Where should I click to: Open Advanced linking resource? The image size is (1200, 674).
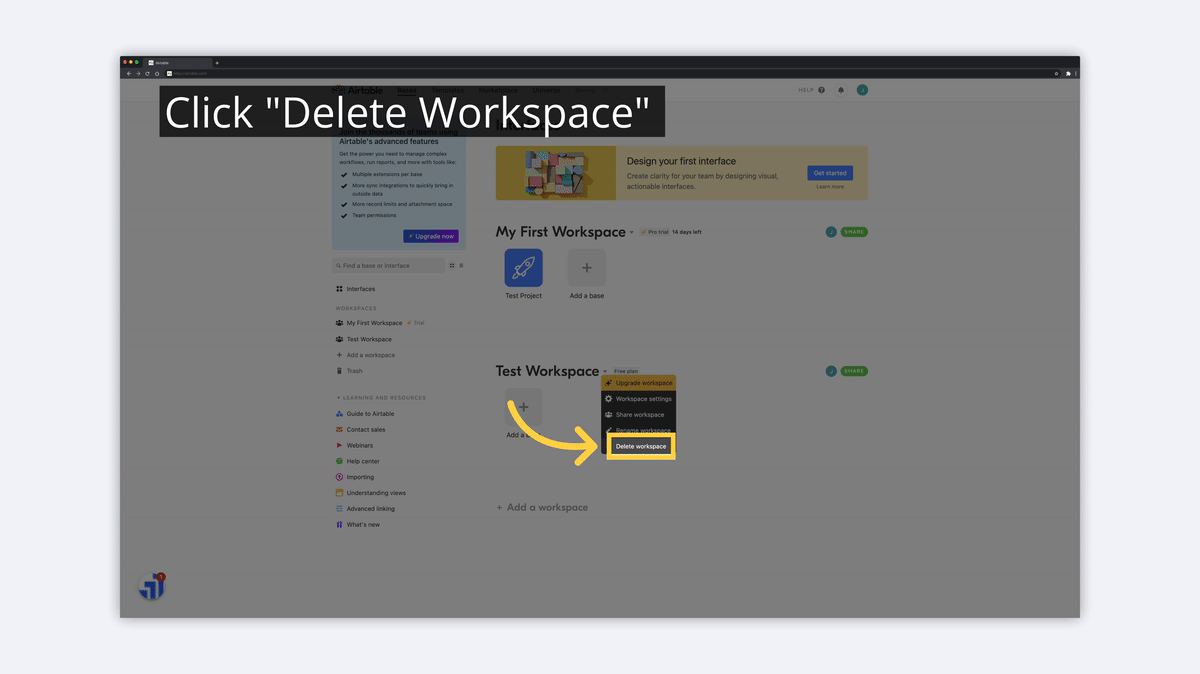(x=366, y=509)
